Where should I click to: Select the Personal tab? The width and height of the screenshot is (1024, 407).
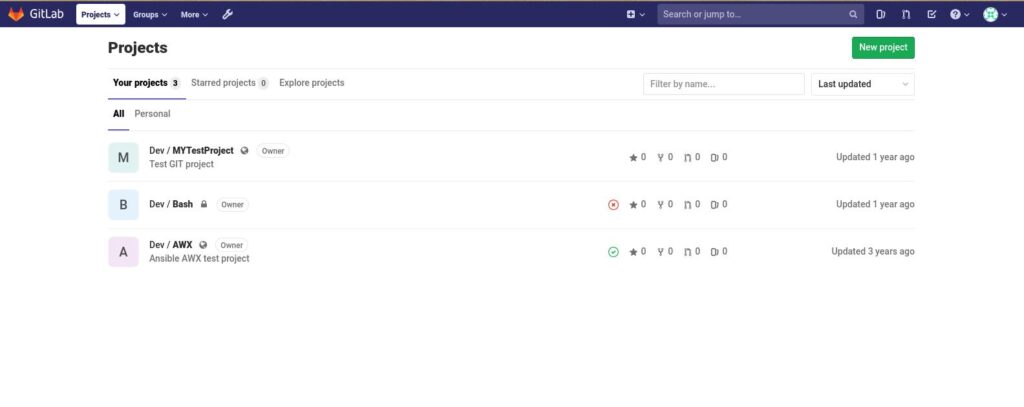pyautogui.click(x=152, y=114)
